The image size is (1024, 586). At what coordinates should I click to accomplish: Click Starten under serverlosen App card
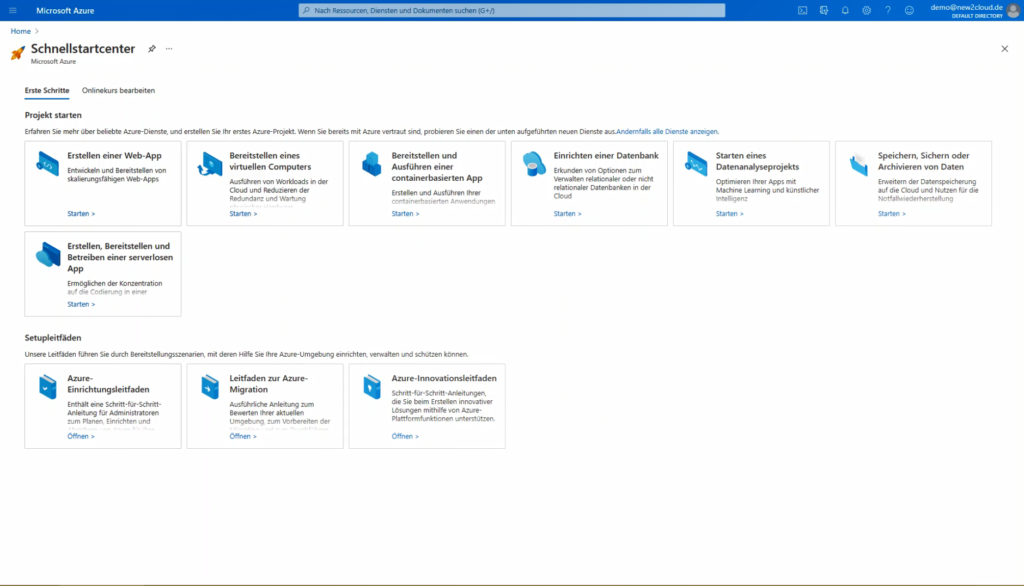tap(81, 304)
